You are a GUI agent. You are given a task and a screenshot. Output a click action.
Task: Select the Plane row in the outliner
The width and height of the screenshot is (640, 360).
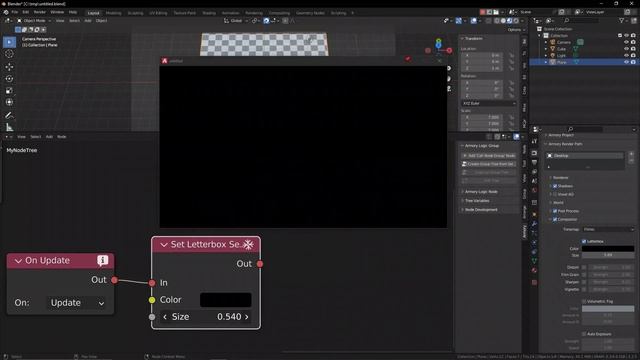[x=583, y=62]
